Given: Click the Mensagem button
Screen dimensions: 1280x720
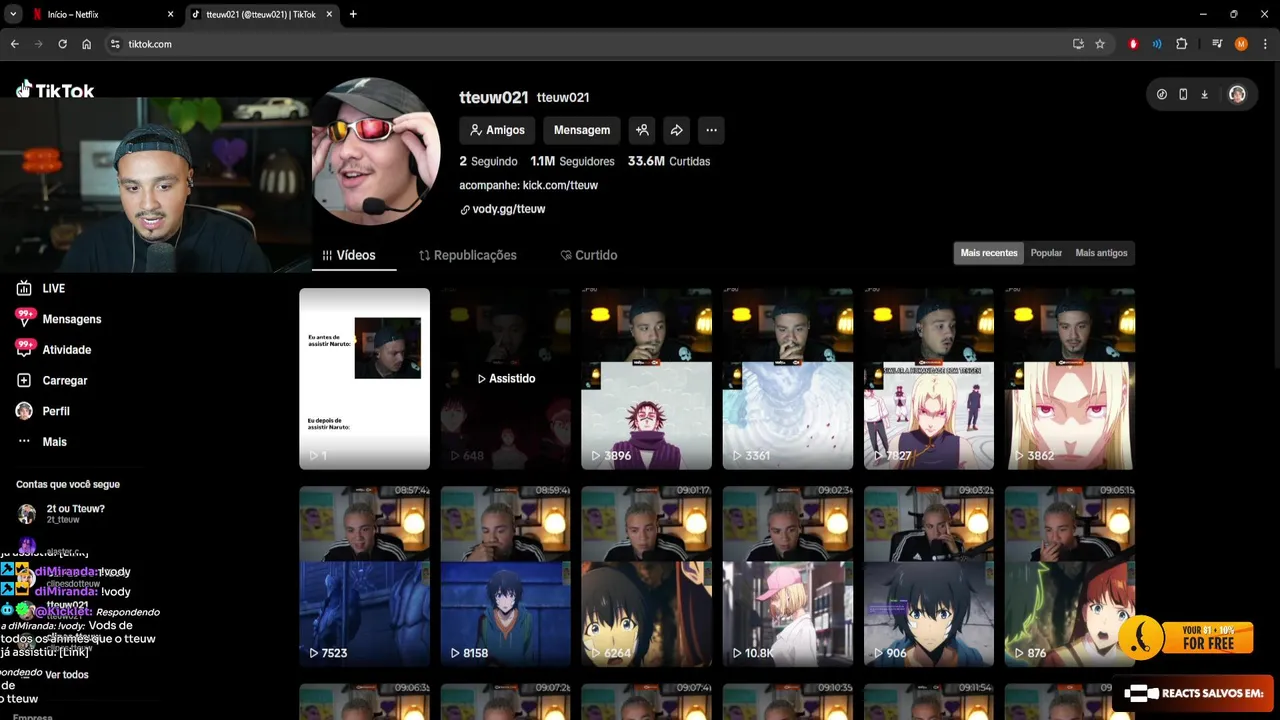Looking at the screenshot, I should [582, 130].
